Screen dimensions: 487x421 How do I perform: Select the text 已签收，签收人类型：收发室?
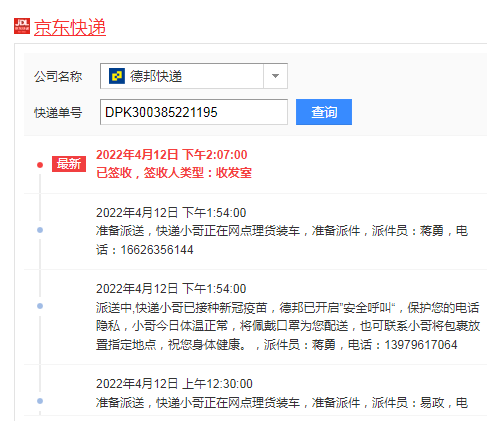(174, 173)
